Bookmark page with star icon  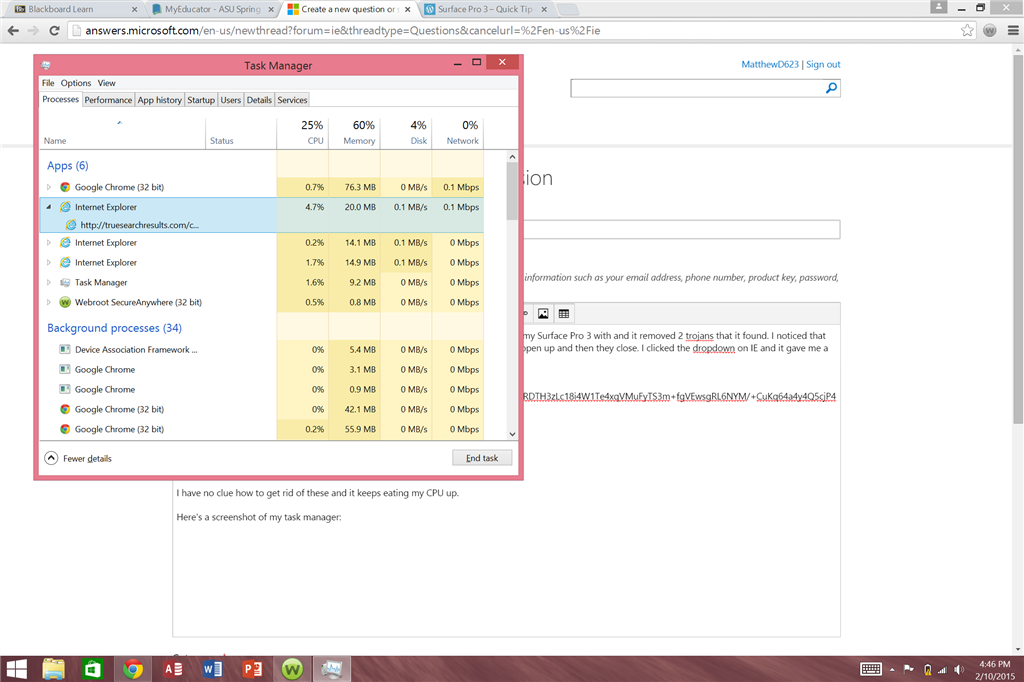pos(967,30)
